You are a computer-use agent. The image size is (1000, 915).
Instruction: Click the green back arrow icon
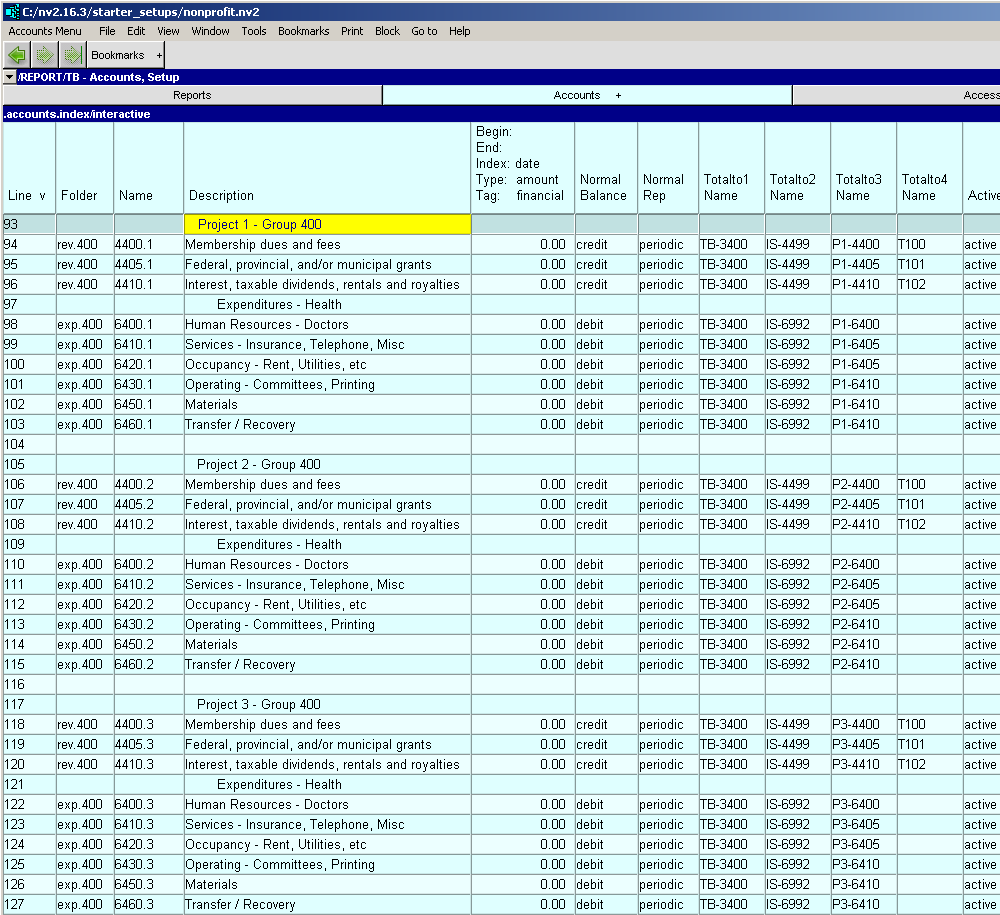pyautogui.click(x=17, y=55)
